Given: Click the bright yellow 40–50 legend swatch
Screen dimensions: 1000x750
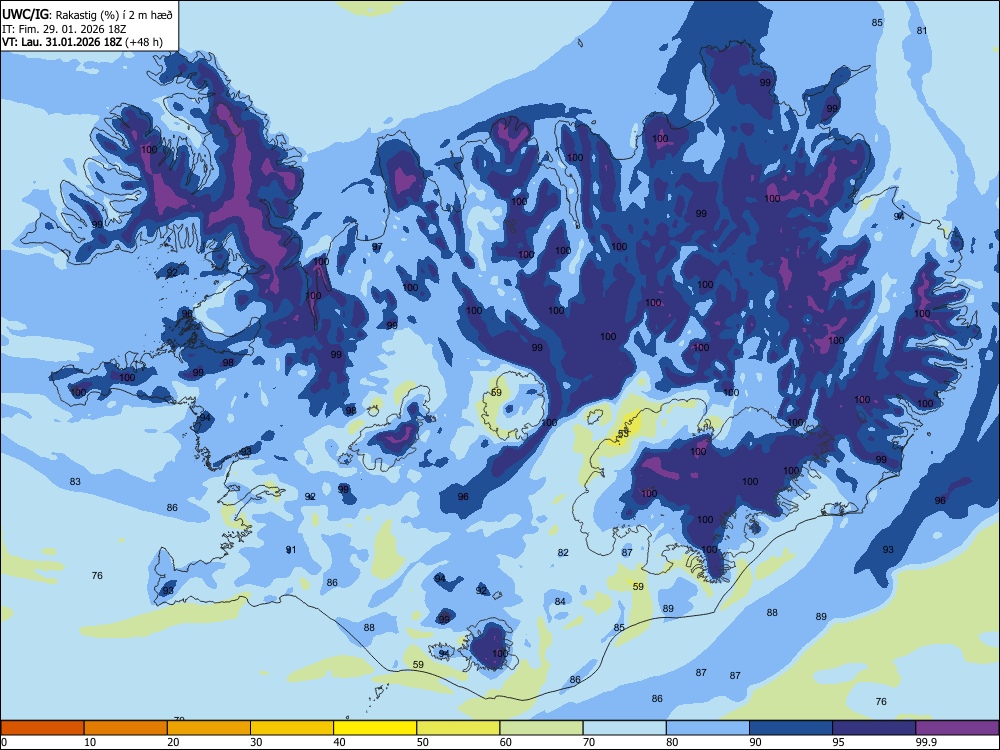Looking at the screenshot, I should tap(375, 728).
